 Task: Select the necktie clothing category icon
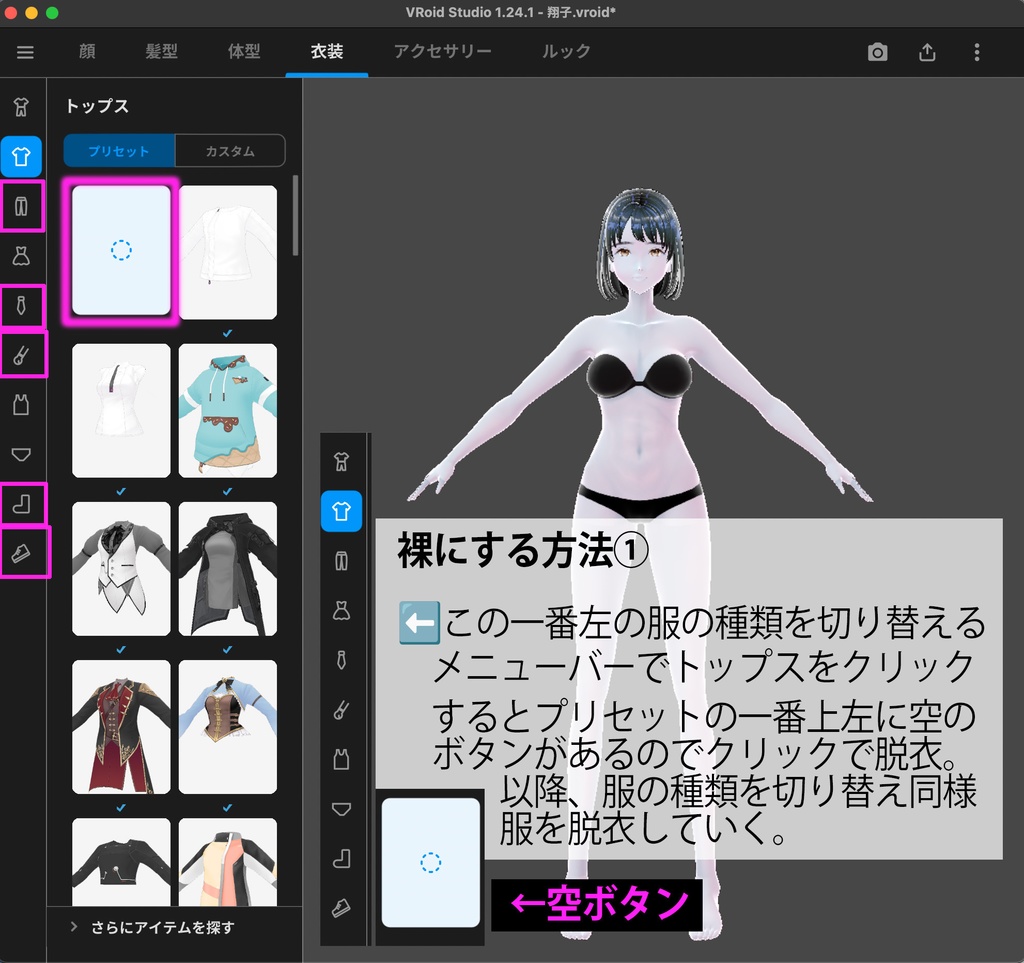22,307
